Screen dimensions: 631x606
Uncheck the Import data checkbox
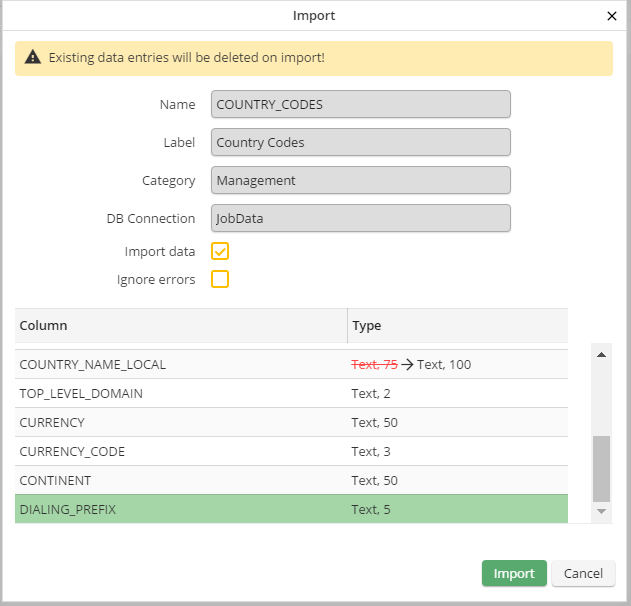tap(220, 251)
